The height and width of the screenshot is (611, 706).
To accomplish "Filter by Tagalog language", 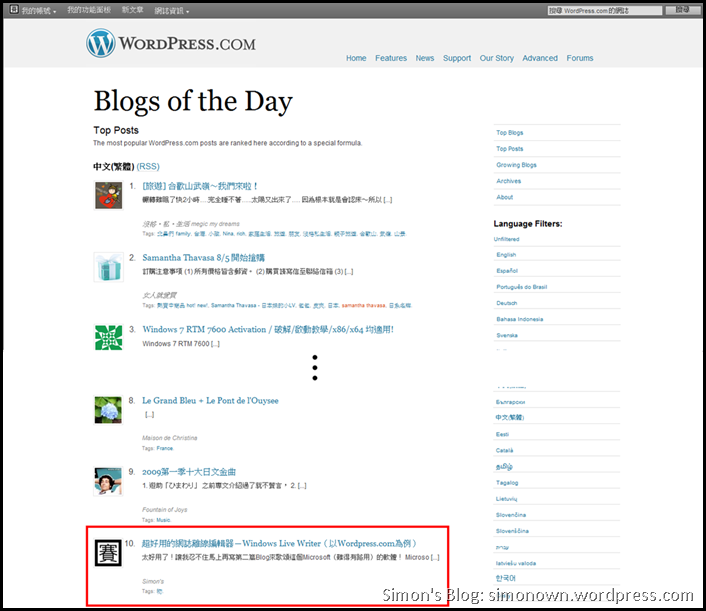I will 507,483.
